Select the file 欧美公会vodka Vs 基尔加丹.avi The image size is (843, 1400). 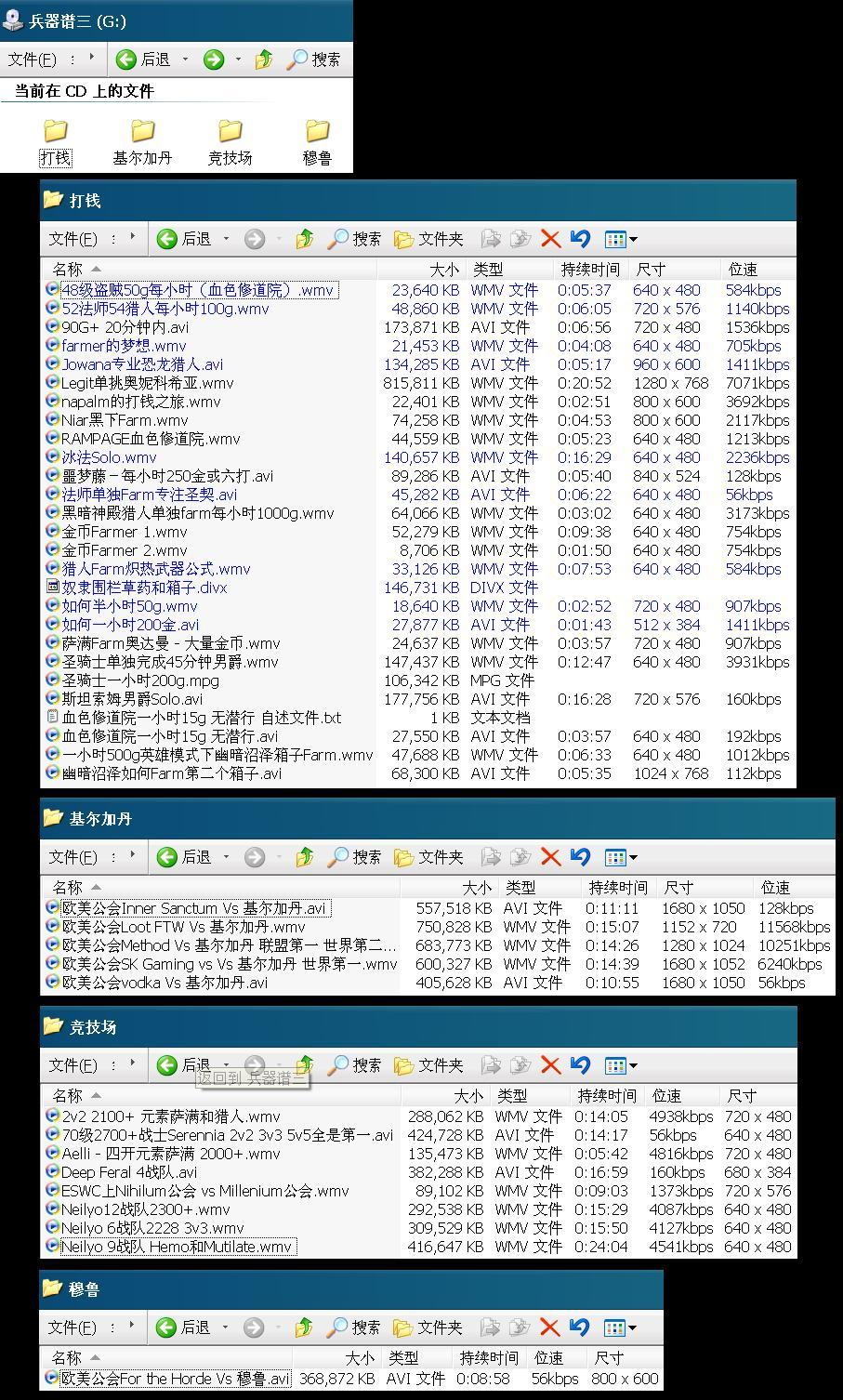point(165,983)
